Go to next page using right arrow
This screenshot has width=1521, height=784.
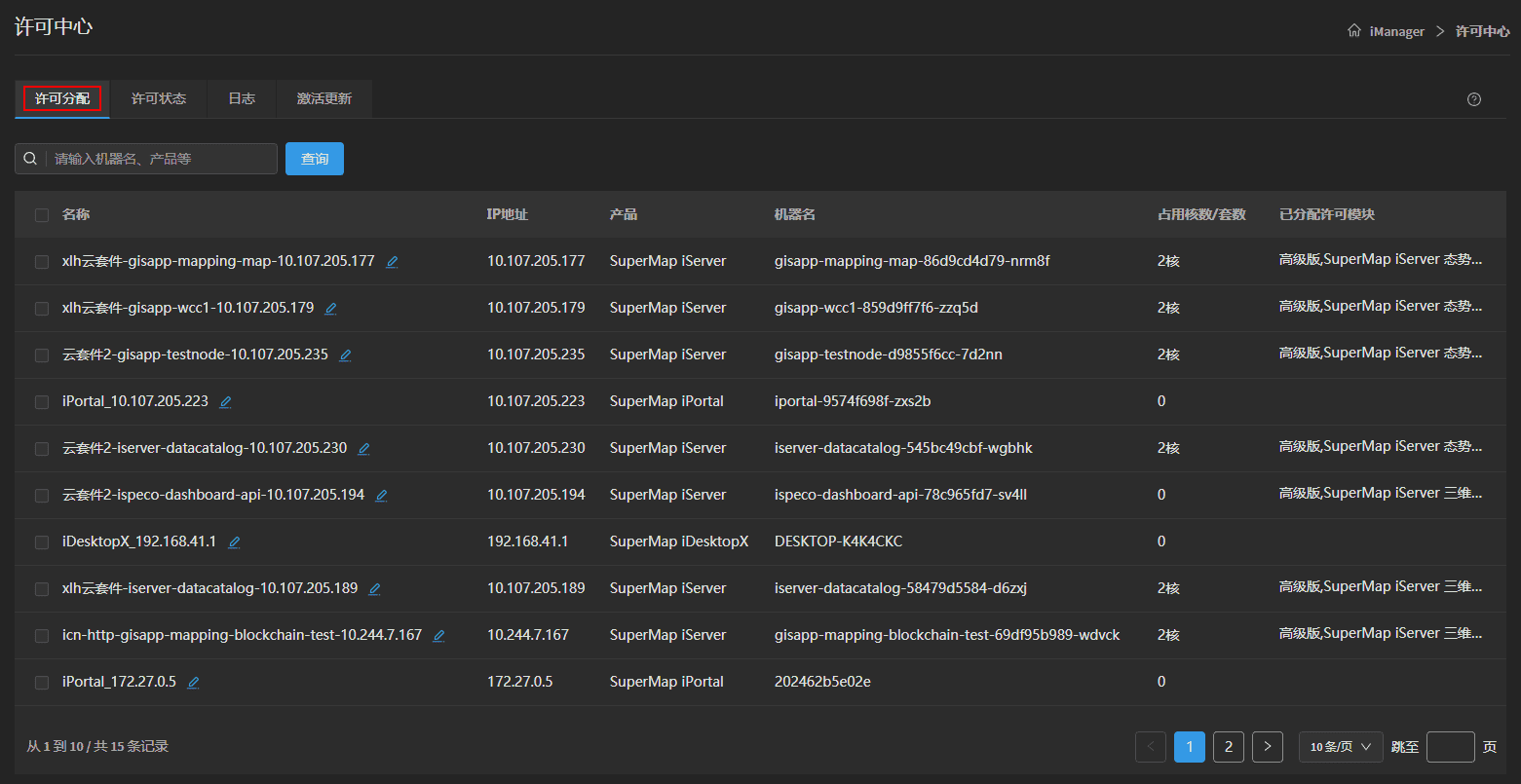click(x=1267, y=747)
